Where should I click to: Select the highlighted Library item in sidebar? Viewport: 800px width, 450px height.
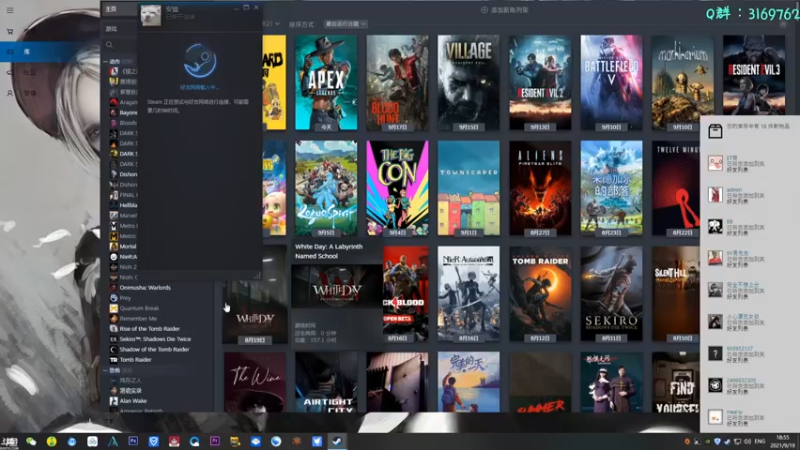click(x=50, y=52)
